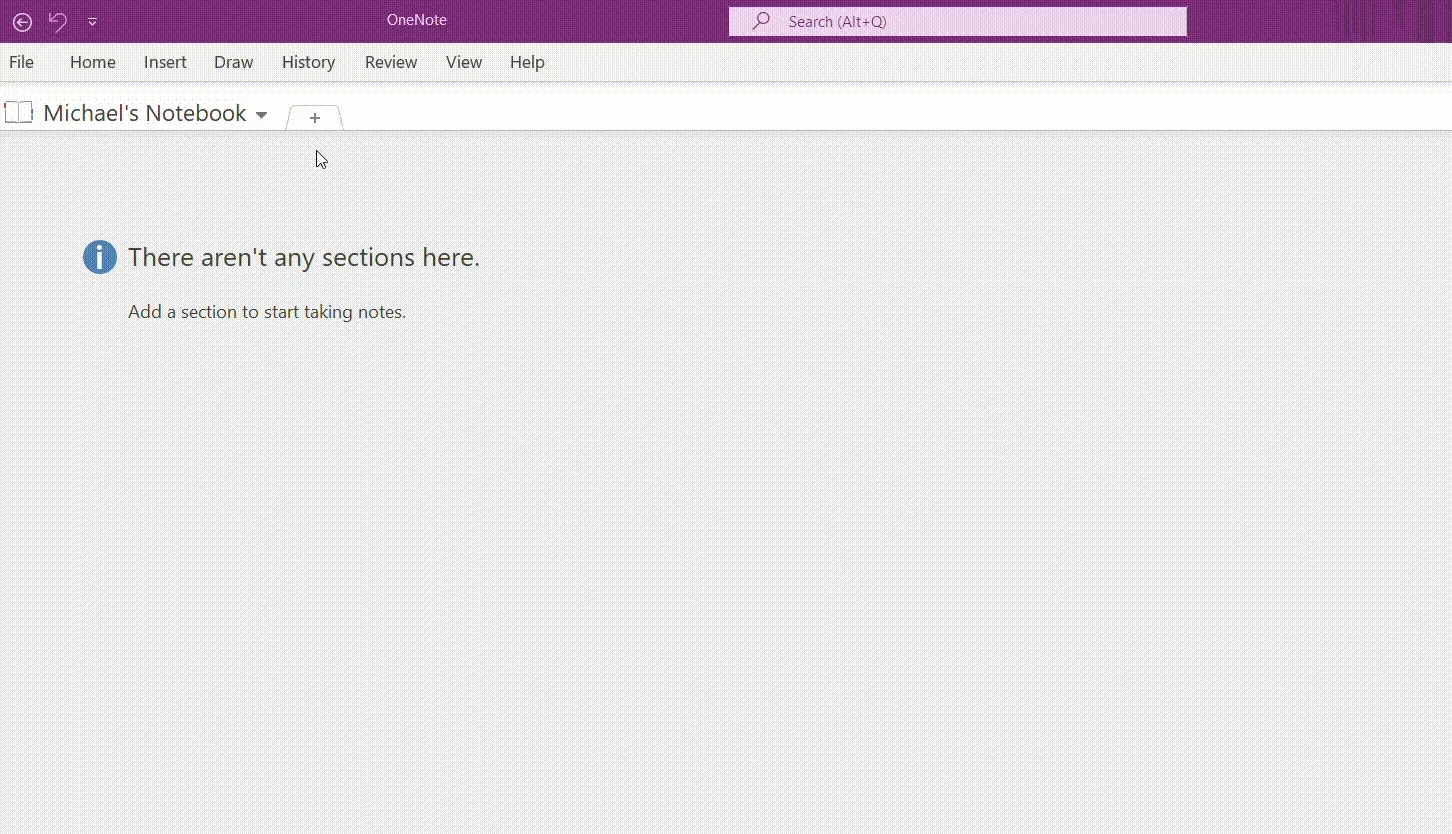Click the search magnifier icon
Image resolution: width=1452 pixels, height=834 pixels.
pyautogui.click(x=760, y=21)
